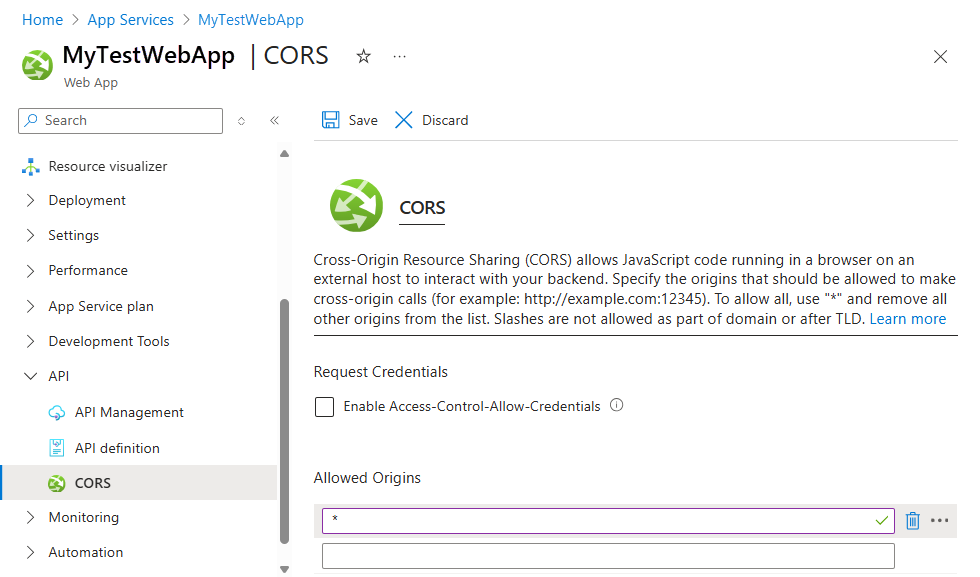Click the info icon beside the credentials checkbox

[616, 405]
